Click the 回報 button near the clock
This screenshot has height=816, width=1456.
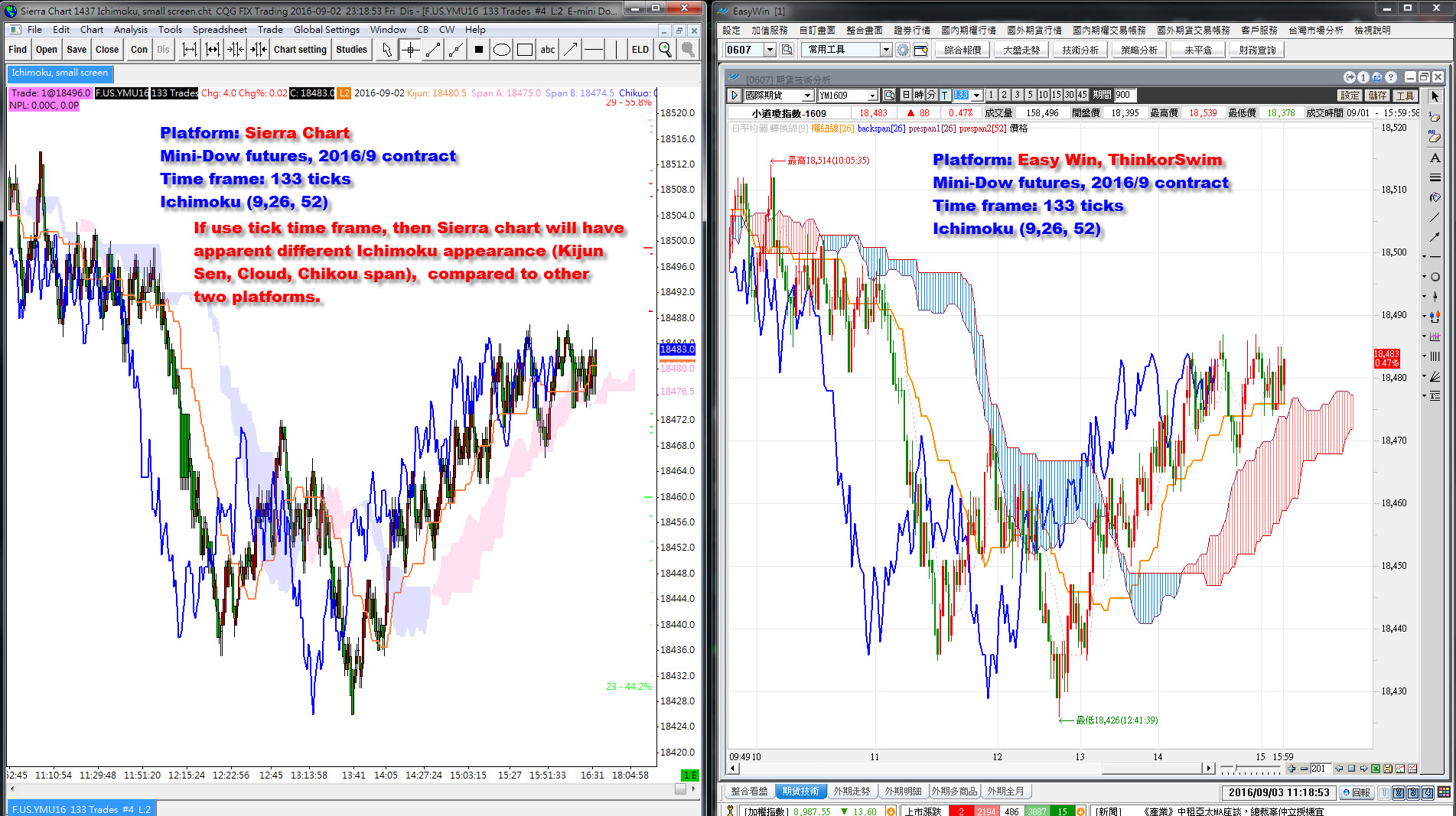1357,792
